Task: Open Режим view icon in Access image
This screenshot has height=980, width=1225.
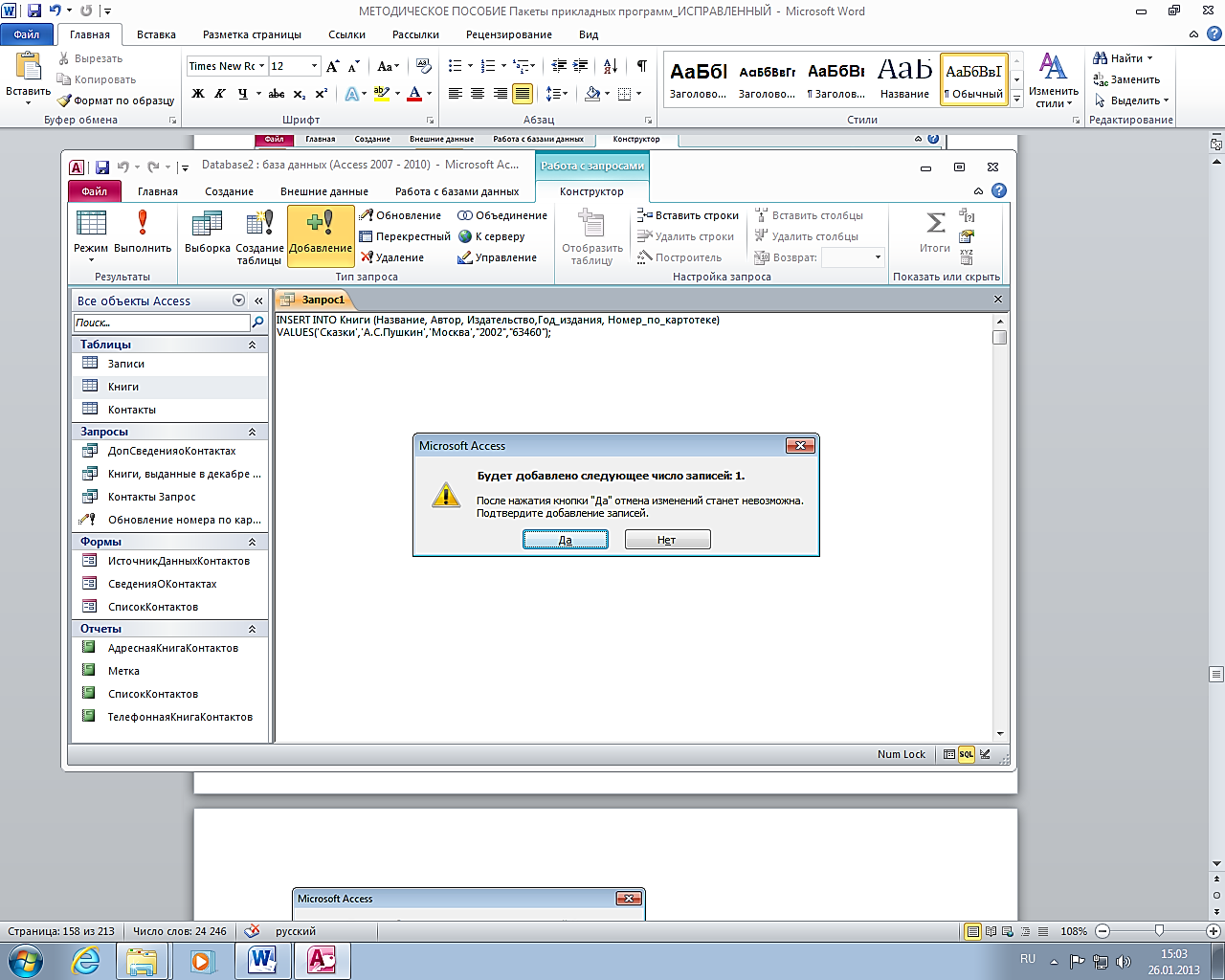Action: [91, 236]
